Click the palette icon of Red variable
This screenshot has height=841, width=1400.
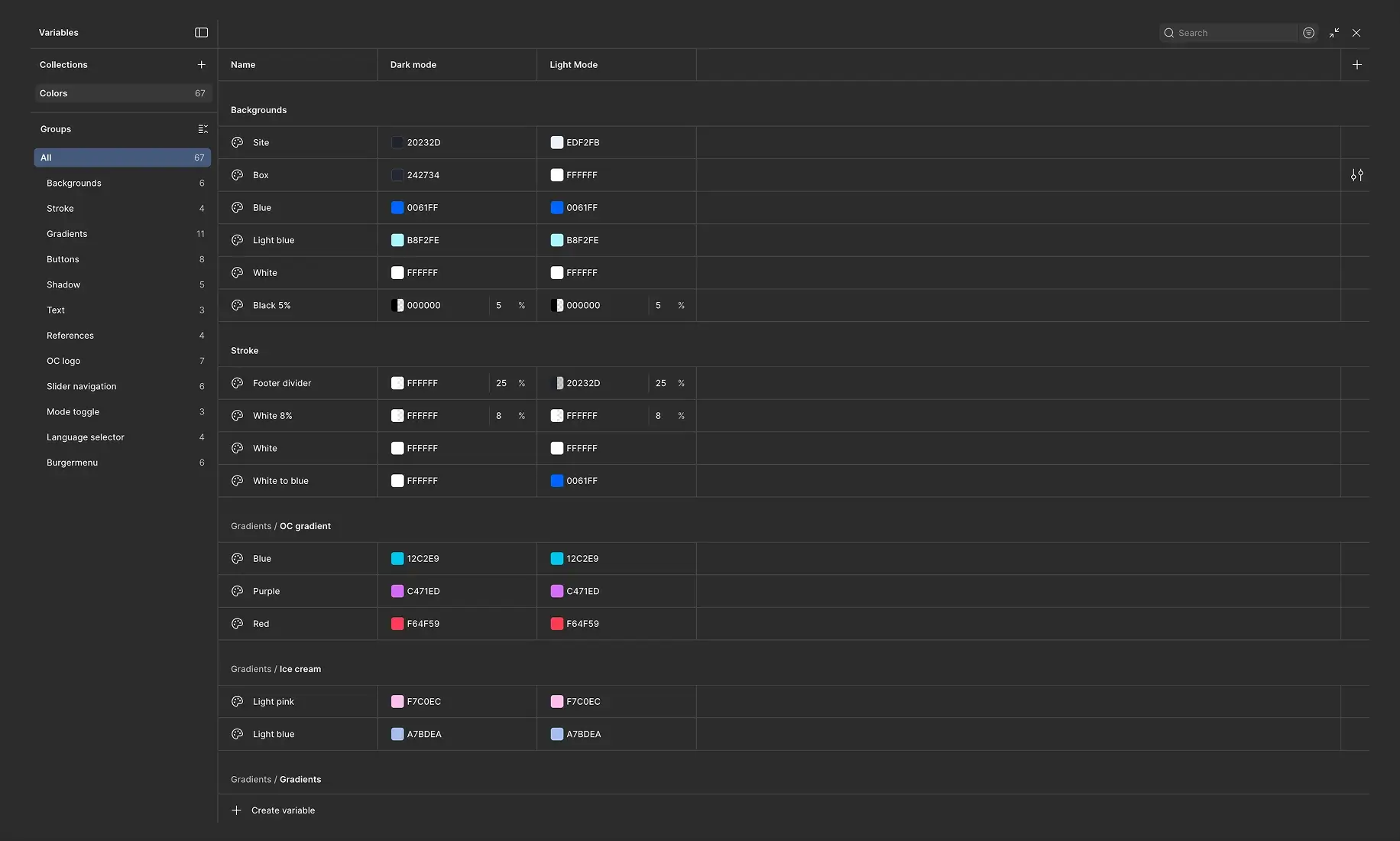pos(237,624)
